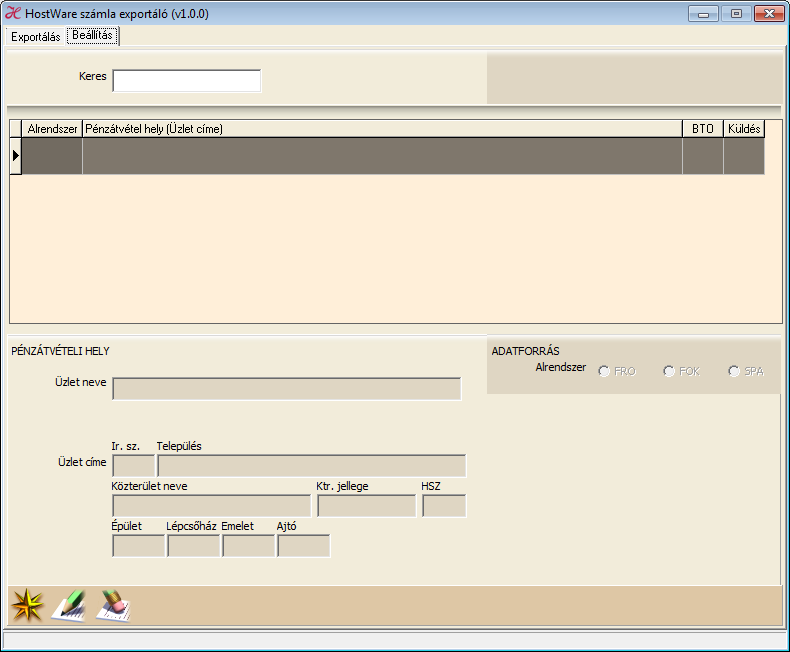Screen dimensions: 790x652
Task: Click the empty Alrendszer cell in selected row
Action: [x=52, y=156]
